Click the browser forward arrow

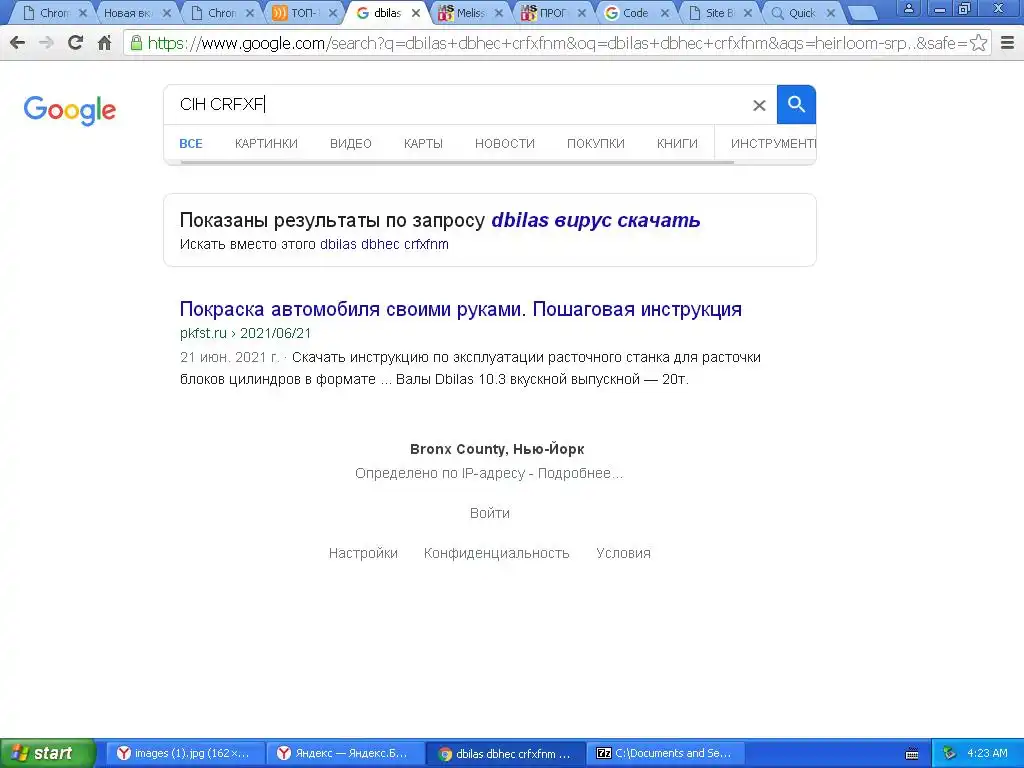click(x=46, y=43)
